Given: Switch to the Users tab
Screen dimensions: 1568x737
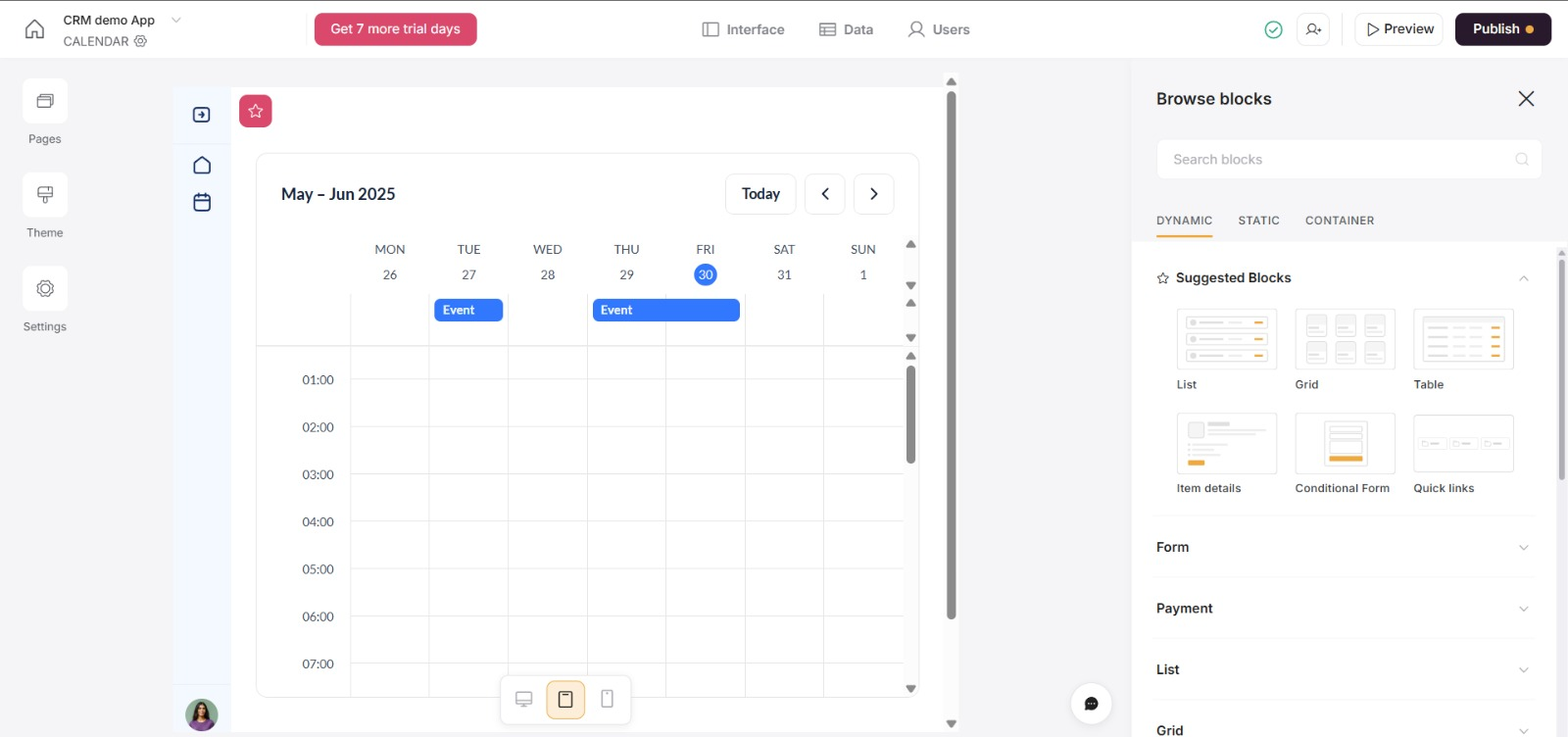Looking at the screenshot, I should click(939, 29).
